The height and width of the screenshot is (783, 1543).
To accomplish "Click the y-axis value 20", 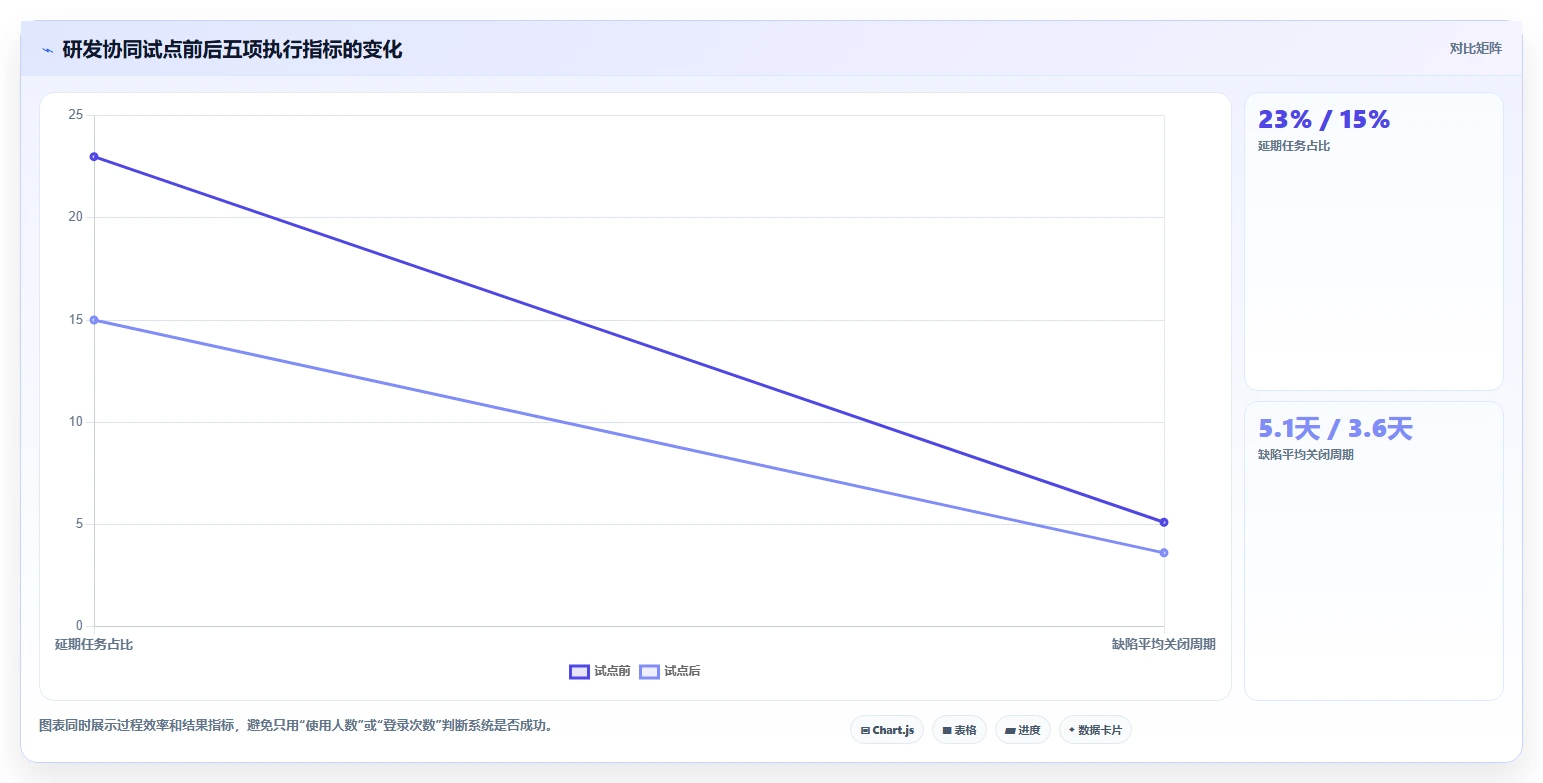I will 75,217.
